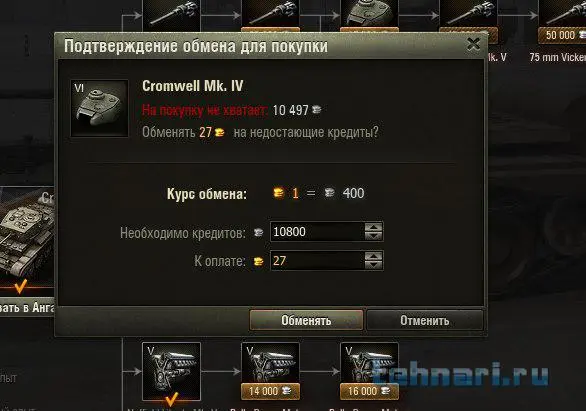Increase the К оплате gold amount with up arrow
The image size is (586, 411).
point(373,256)
